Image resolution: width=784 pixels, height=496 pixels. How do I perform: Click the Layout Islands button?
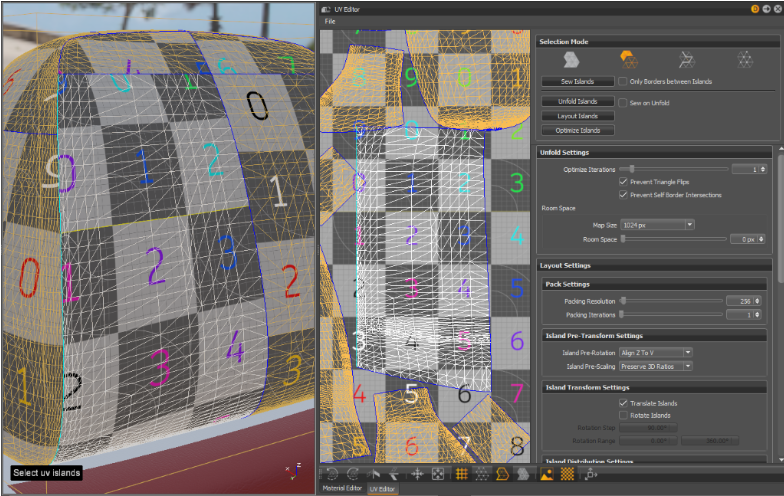578,116
